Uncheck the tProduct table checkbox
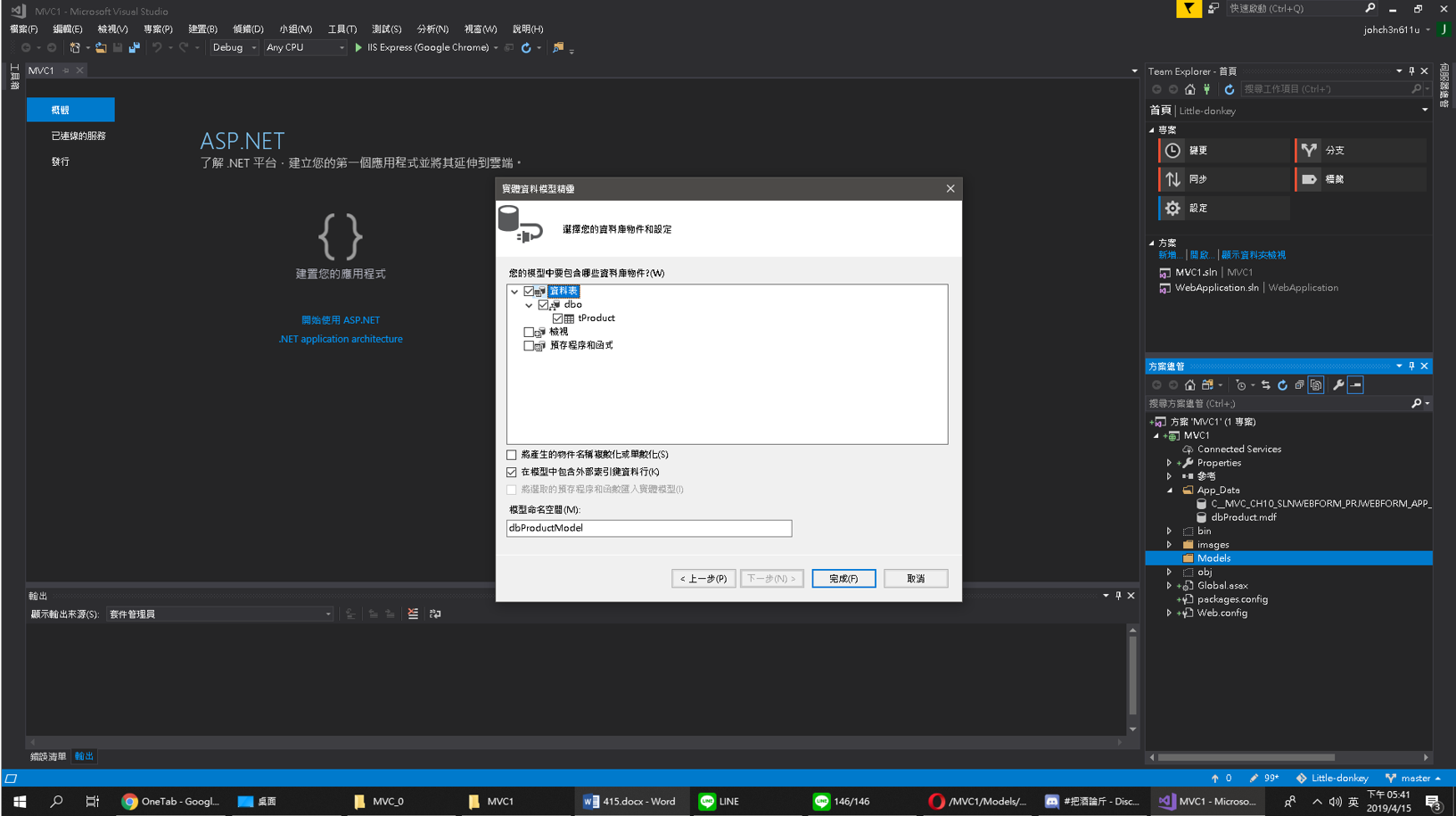The height and width of the screenshot is (816, 1456). tap(557, 318)
